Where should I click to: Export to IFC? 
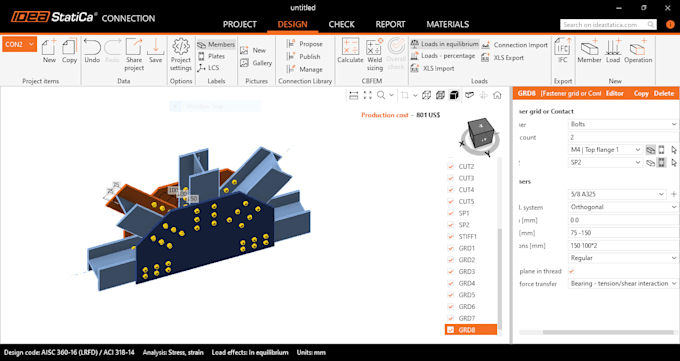[x=562, y=51]
